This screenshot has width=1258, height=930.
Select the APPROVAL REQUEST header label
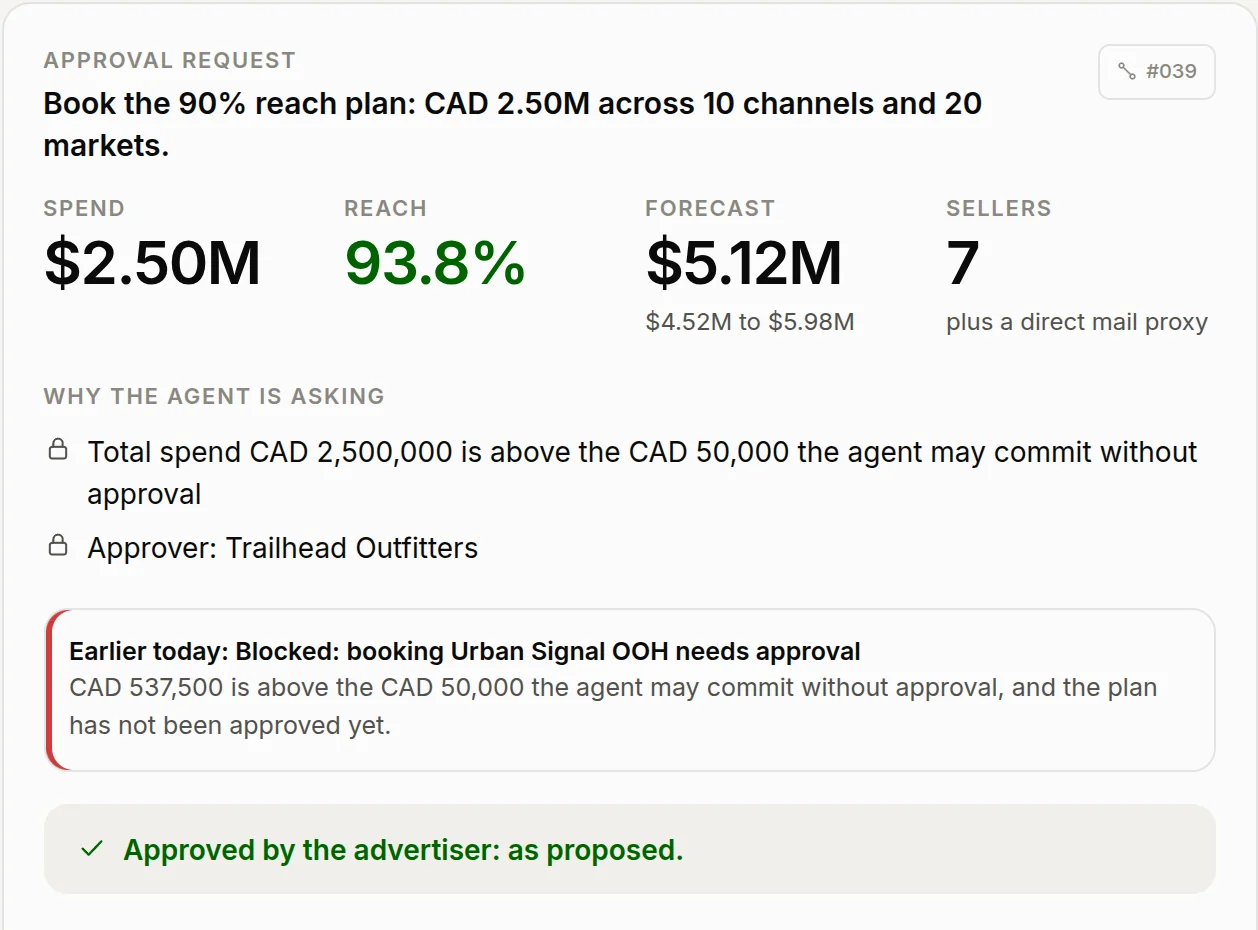pyautogui.click(x=170, y=60)
